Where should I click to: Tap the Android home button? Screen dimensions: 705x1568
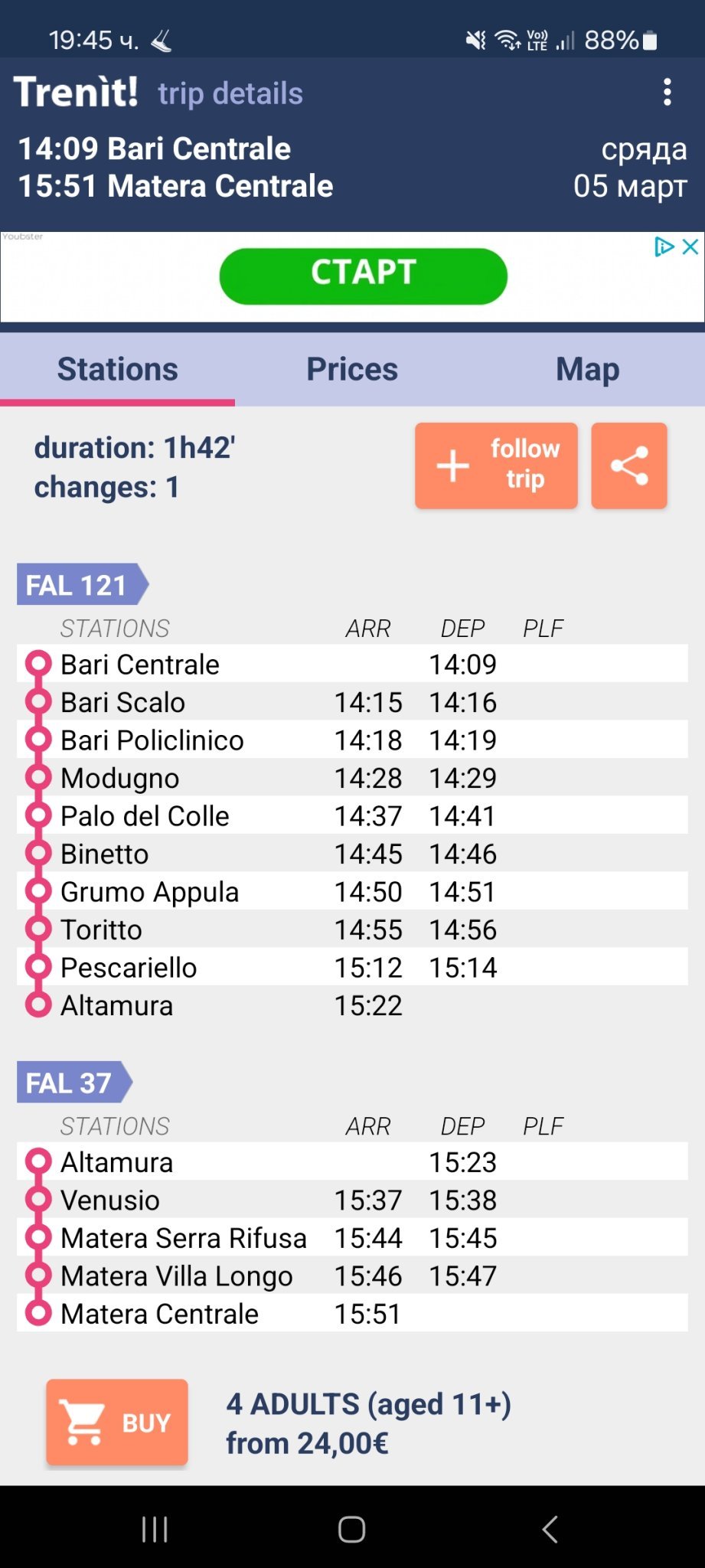pyautogui.click(x=352, y=1529)
